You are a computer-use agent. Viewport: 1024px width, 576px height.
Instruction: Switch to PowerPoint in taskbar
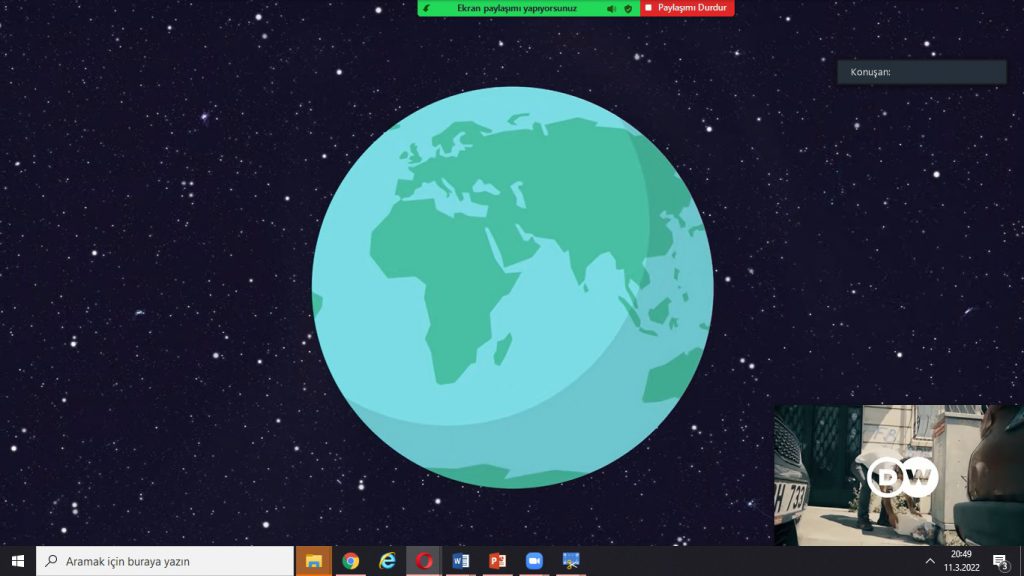(x=497, y=561)
